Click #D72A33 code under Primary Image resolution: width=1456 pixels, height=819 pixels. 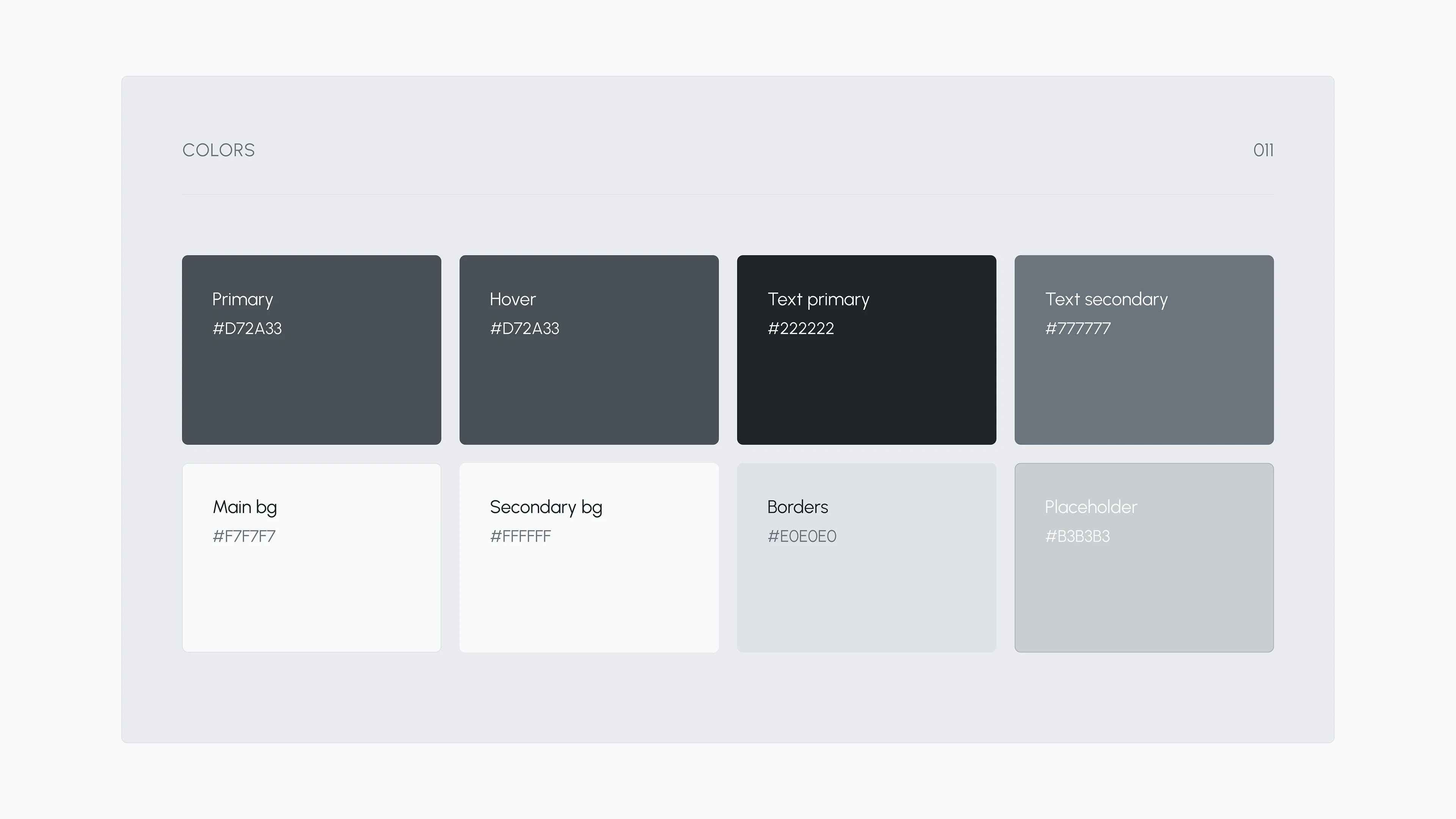pos(247,328)
